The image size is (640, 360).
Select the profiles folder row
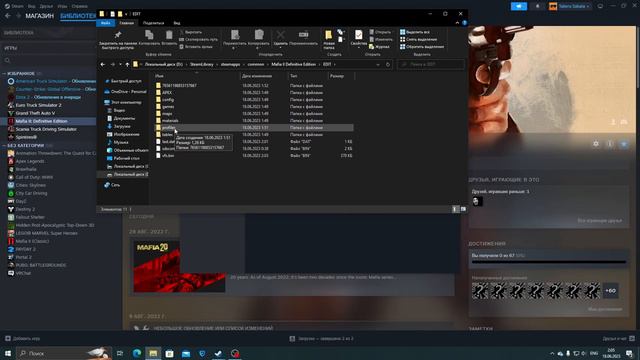[253, 128]
